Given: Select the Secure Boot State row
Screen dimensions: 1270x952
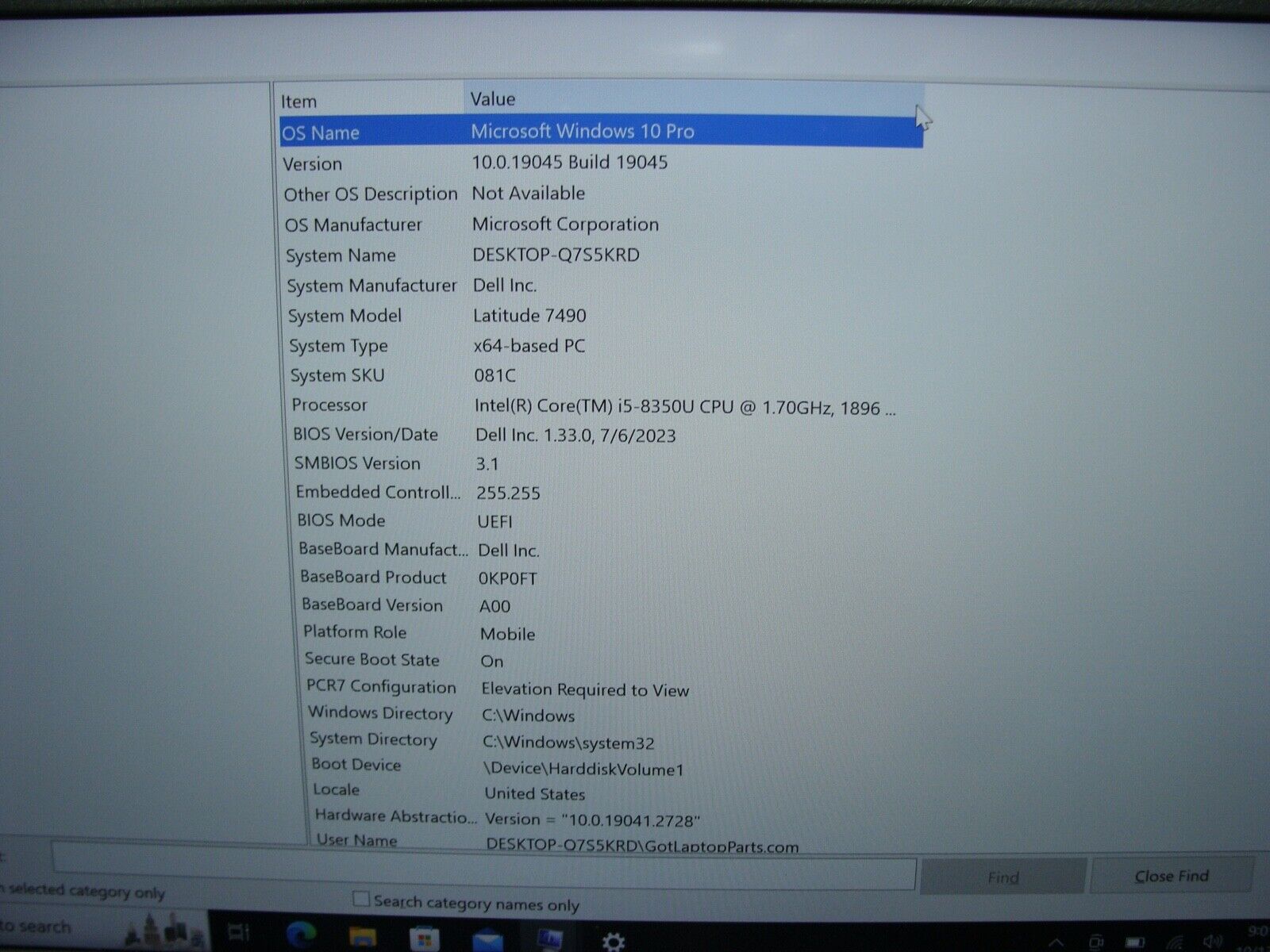Looking at the screenshot, I should click(x=615, y=660).
